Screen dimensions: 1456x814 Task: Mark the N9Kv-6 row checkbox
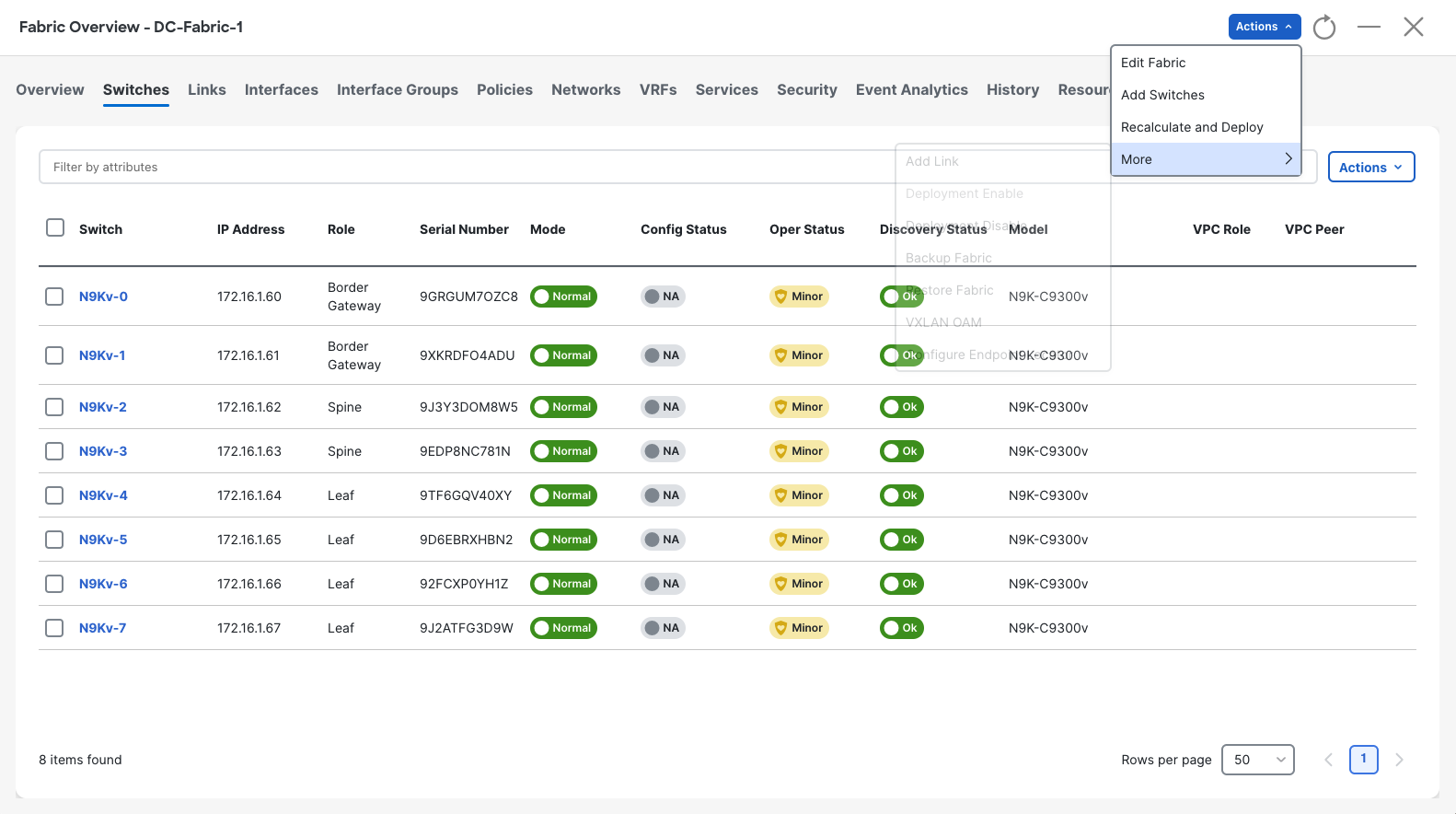[x=54, y=584]
